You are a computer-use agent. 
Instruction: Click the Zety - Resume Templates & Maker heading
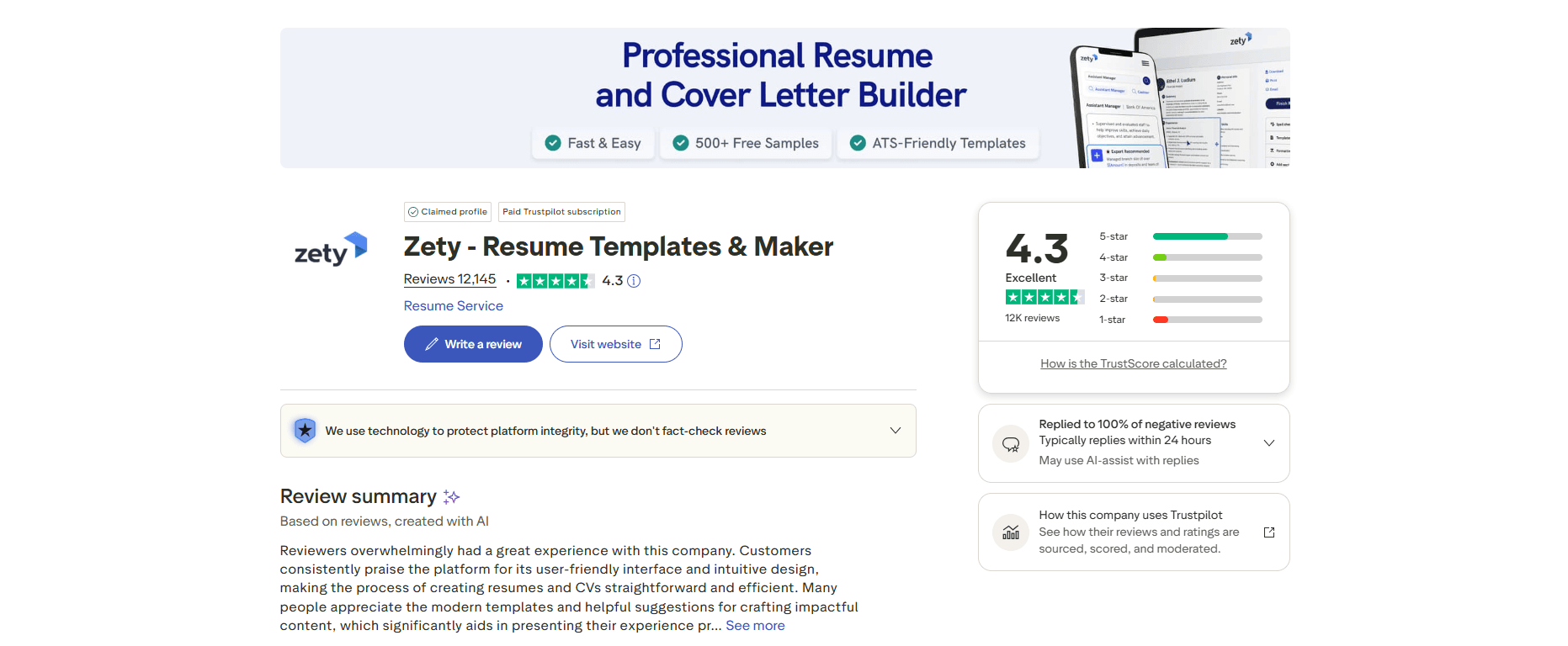tap(619, 246)
